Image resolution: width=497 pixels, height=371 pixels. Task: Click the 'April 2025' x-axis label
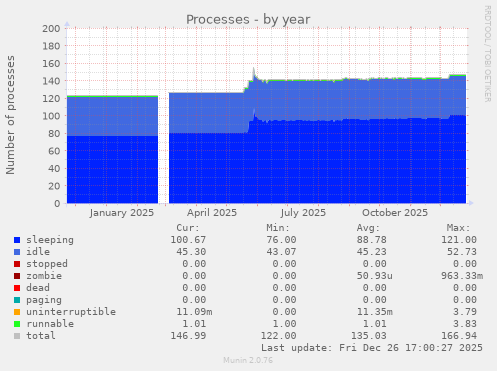pyautogui.click(x=212, y=213)
